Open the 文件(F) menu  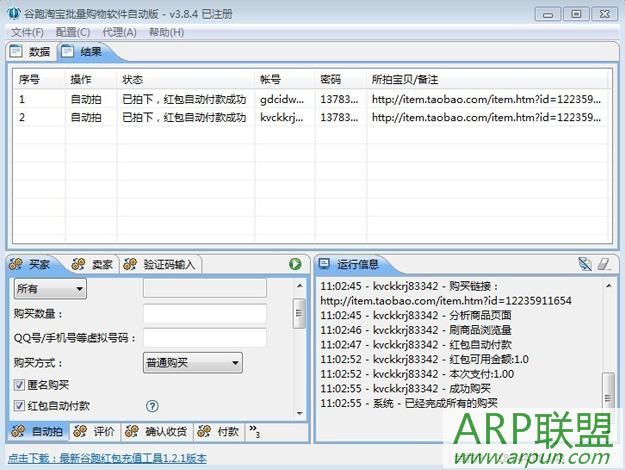coord(27,32)
